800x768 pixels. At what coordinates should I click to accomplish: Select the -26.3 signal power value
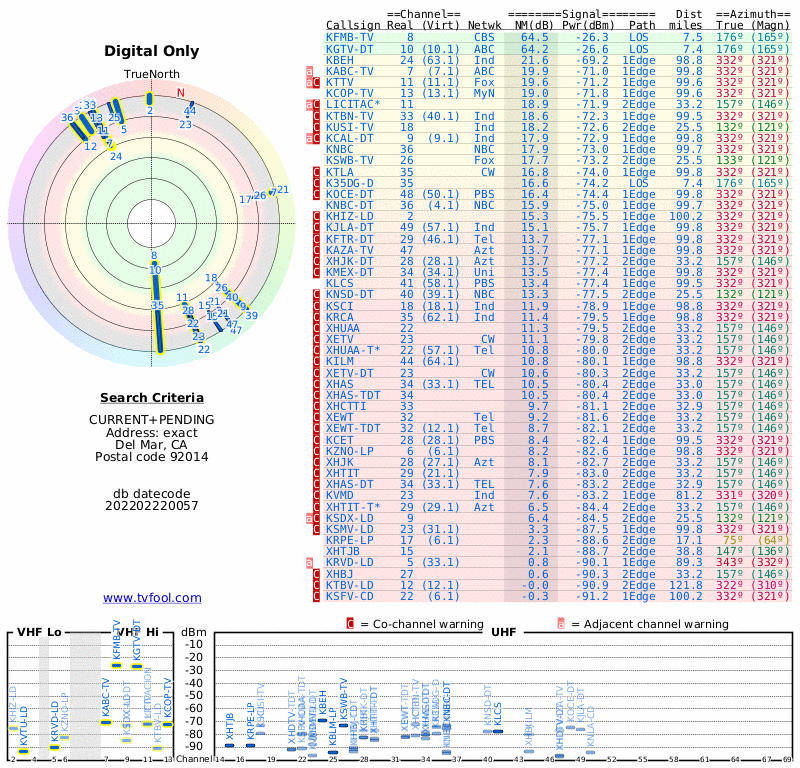pyautogui.click(x=592, y=37)
